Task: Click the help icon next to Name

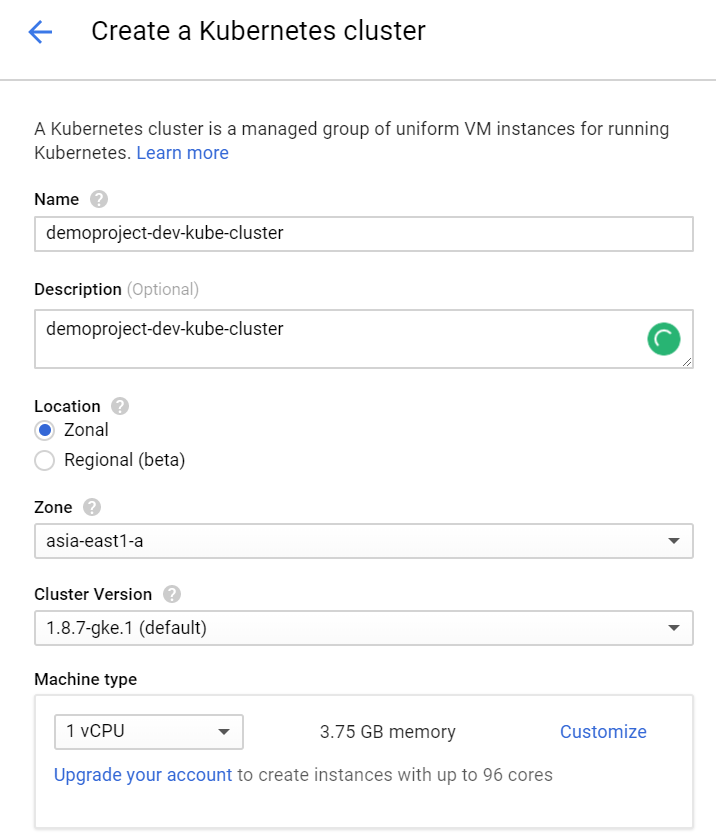Action: pyautogui.click(x=98, y=199)
